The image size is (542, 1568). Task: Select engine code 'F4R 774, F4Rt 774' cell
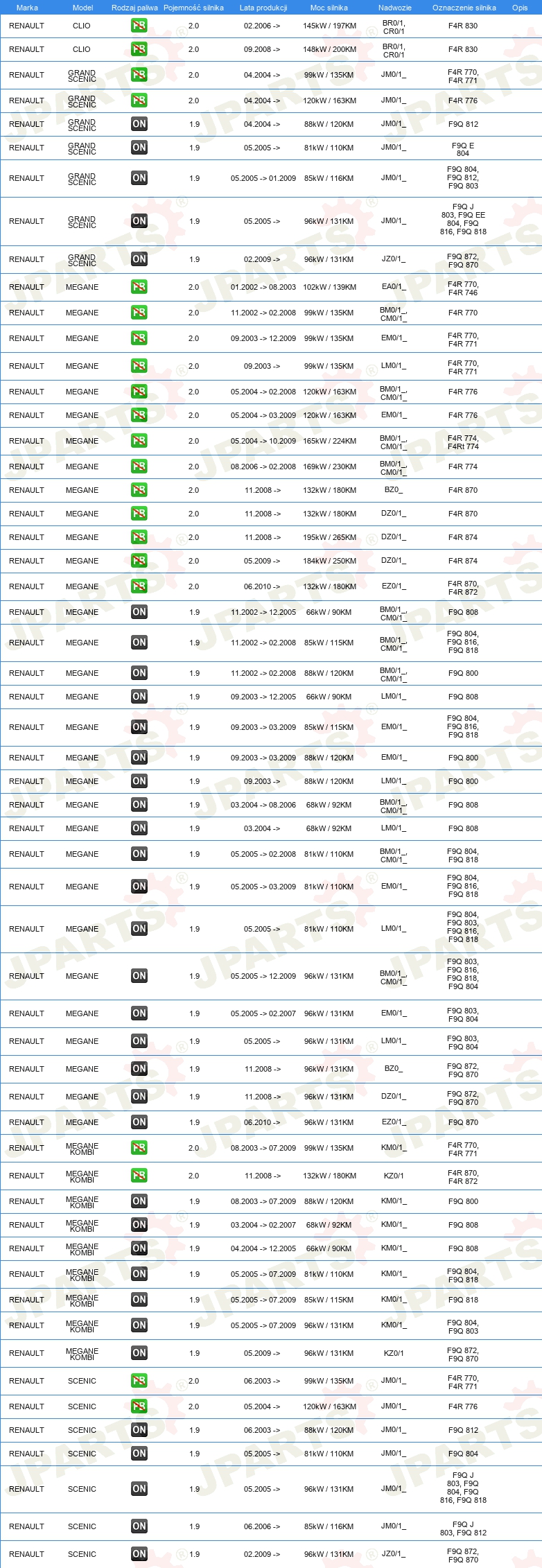(463, 442)
